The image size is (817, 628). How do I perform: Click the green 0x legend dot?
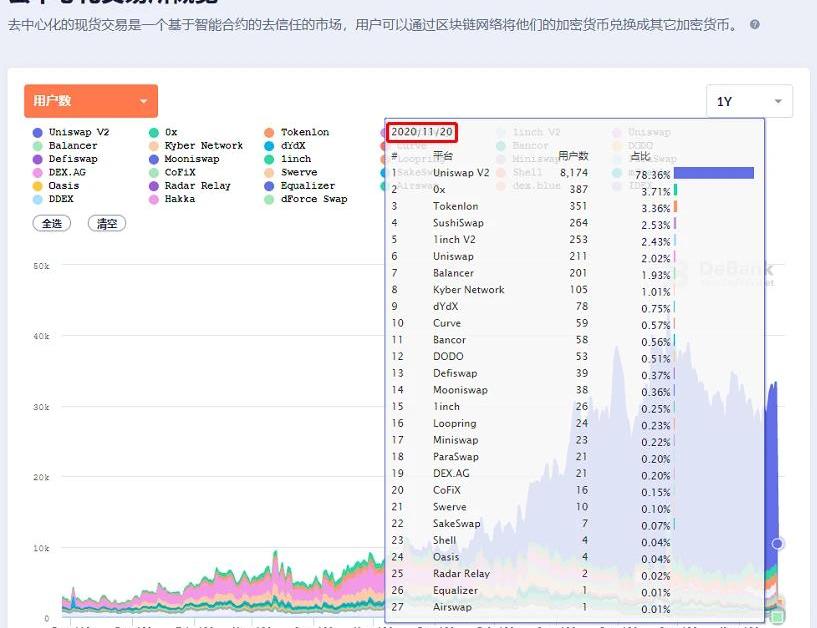(154, 132)
